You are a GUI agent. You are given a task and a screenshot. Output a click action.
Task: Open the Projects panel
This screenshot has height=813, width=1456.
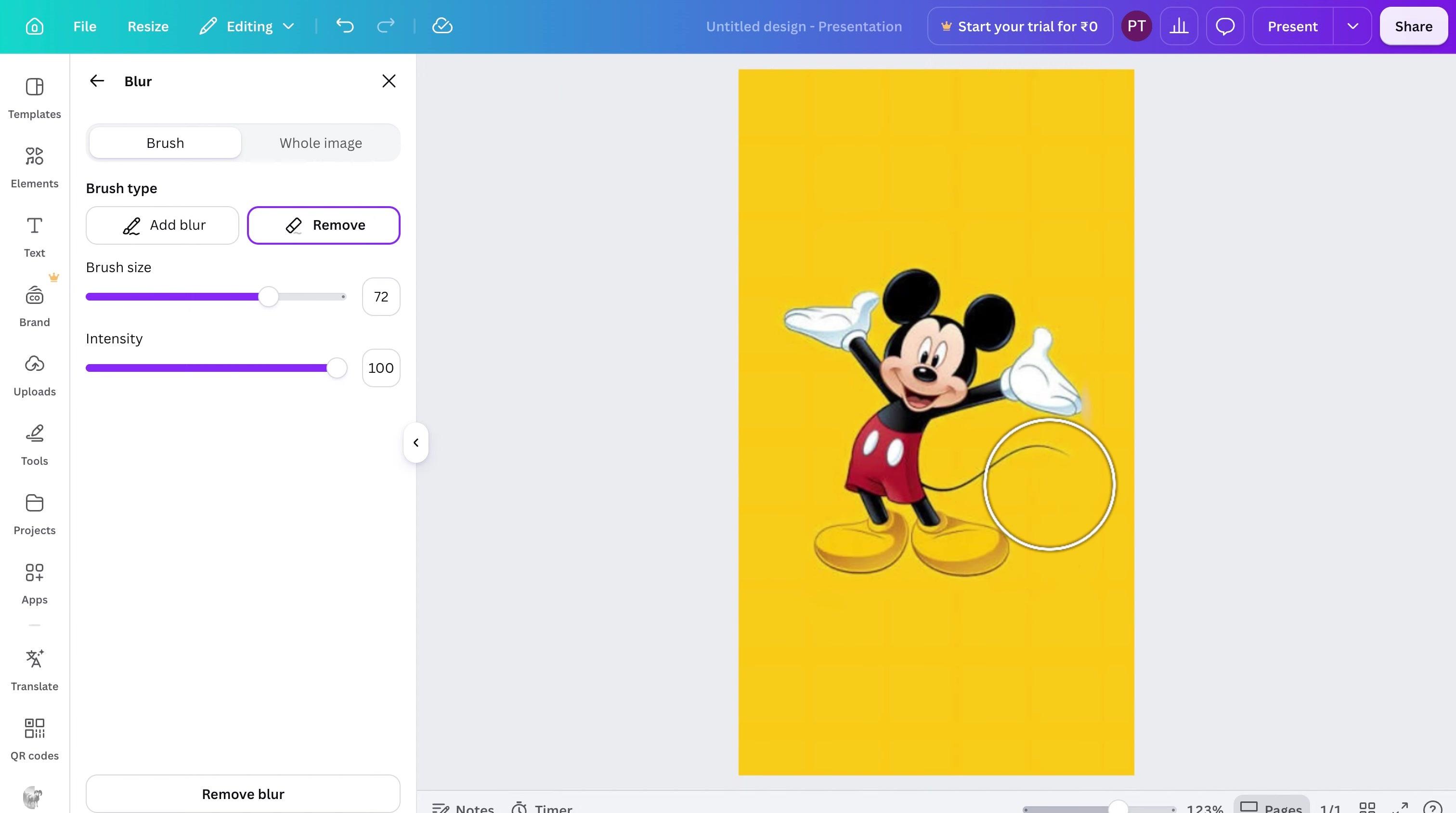tap(35, 515)
